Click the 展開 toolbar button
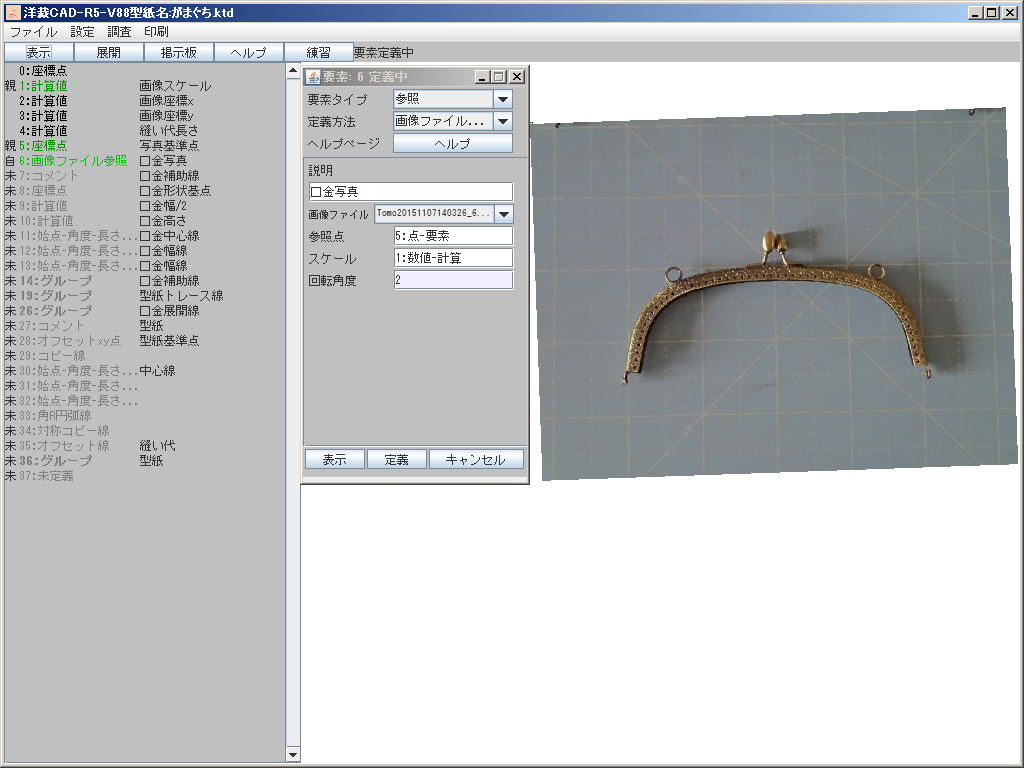Viewport: 1024px width, 768px height. pos(108,52)
